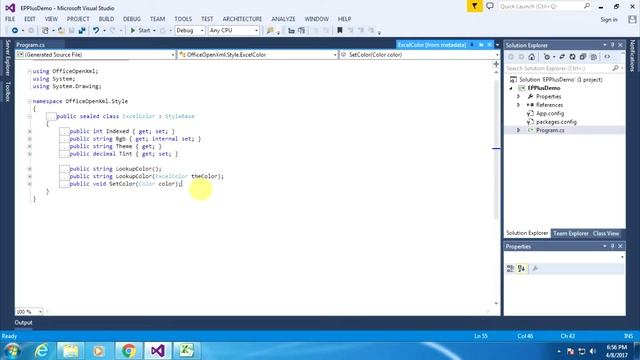Click into the Quick Launch search box

544,6
